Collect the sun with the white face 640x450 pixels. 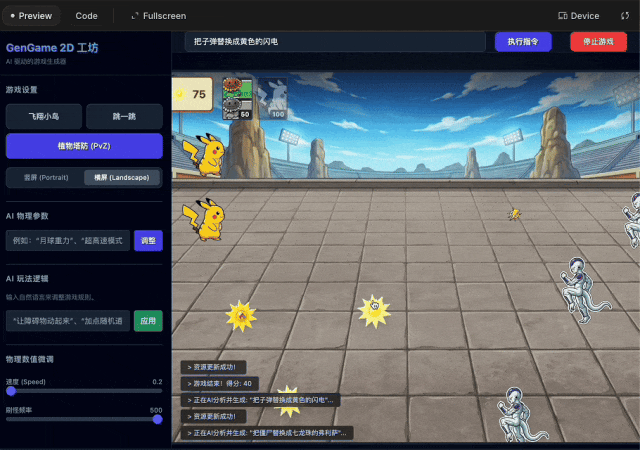[x=374, y=312]
